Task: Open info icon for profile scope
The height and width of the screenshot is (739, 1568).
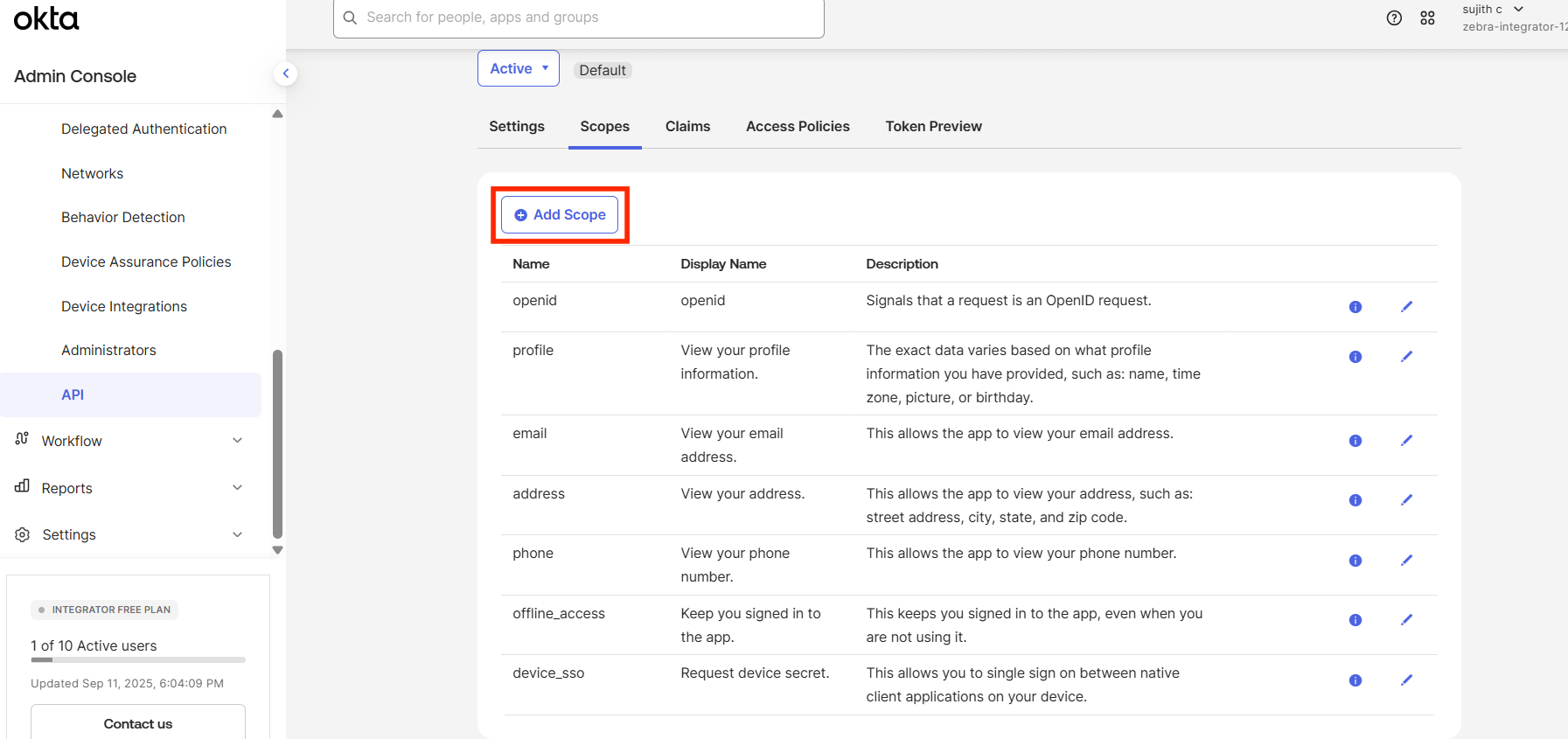Action: click(x=1355, y=357)
